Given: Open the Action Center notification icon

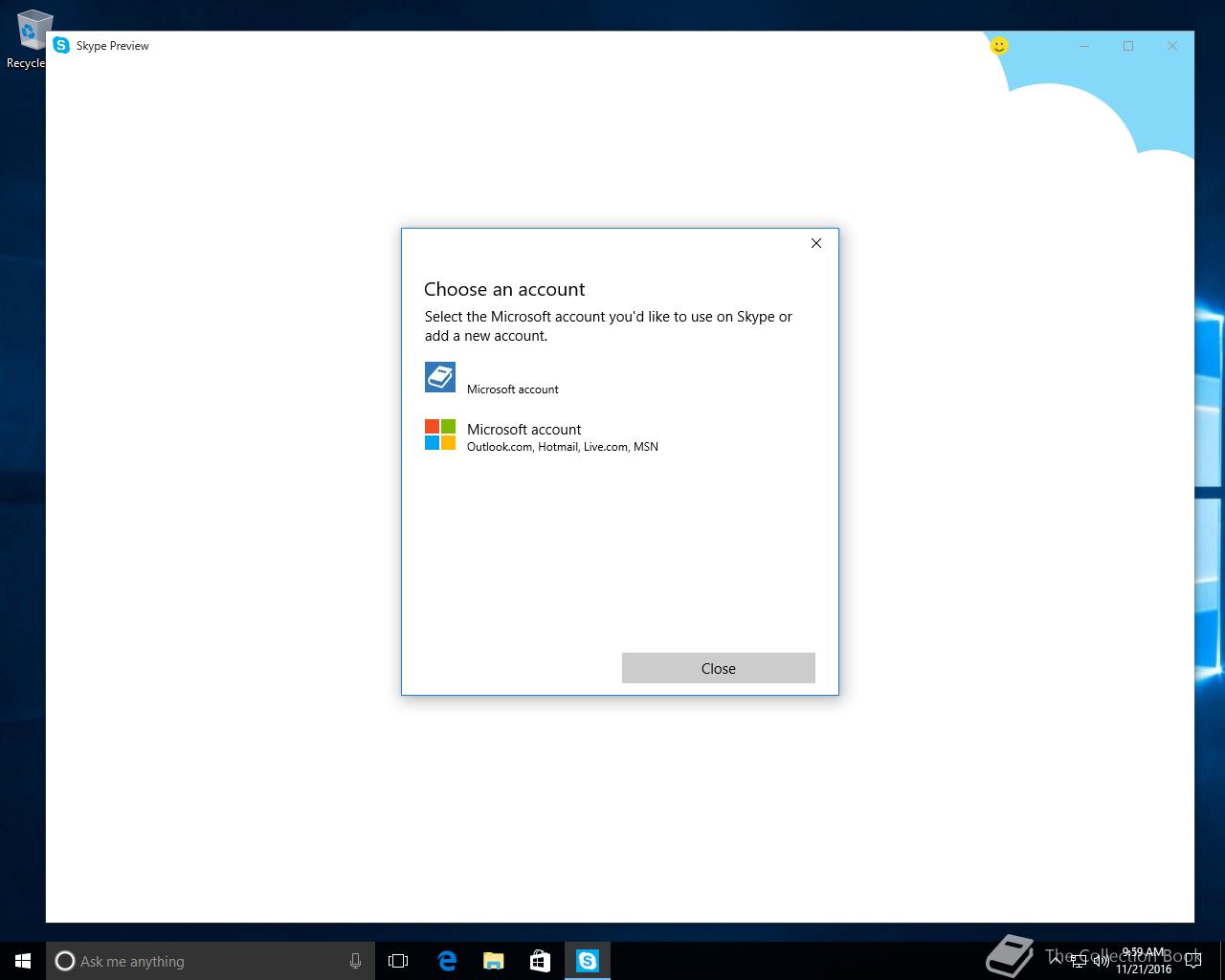Looking at the screenshot, I should [1193, 961].
